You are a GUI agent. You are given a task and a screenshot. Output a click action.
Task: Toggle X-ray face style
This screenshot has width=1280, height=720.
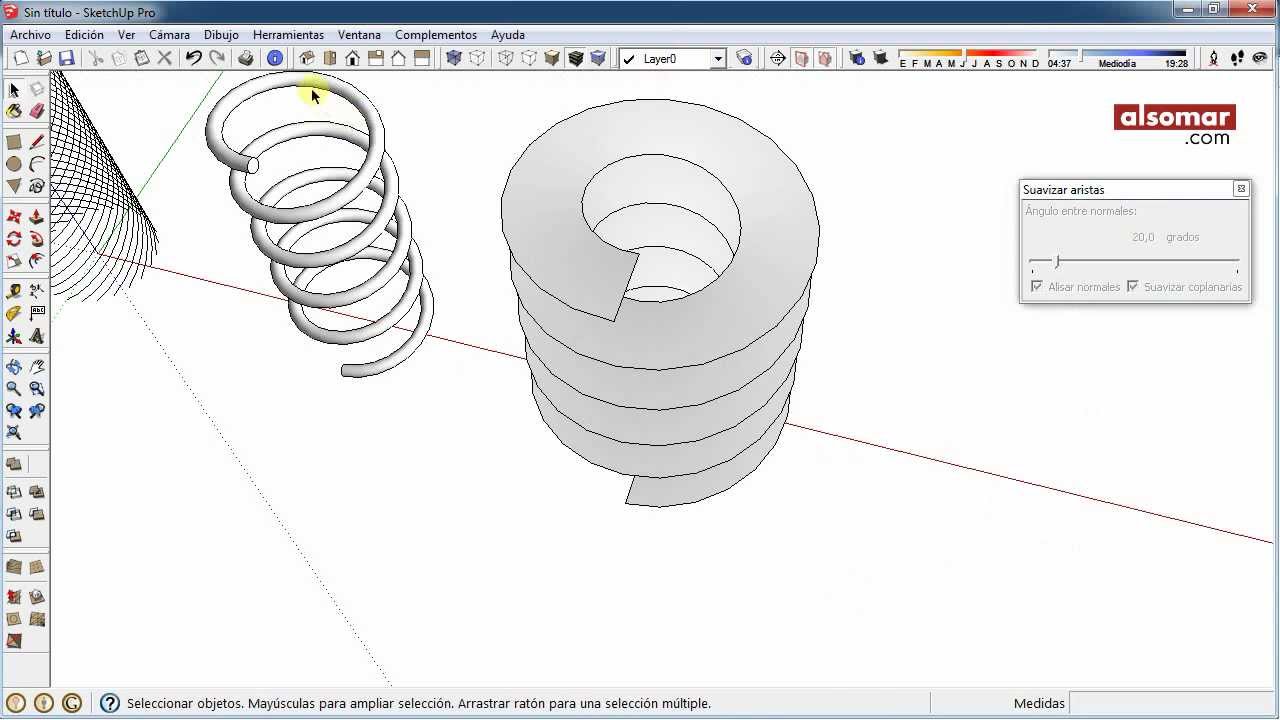tap(453, 59)
